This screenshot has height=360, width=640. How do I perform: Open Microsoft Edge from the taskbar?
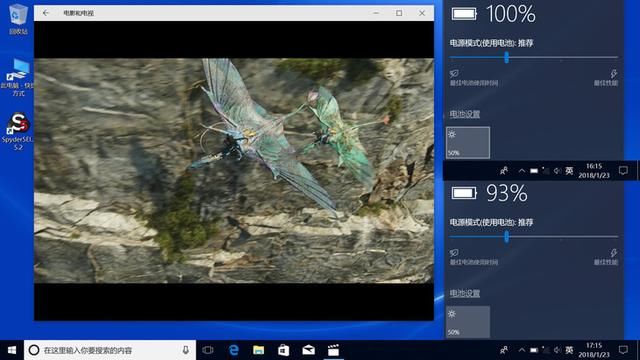233,350
